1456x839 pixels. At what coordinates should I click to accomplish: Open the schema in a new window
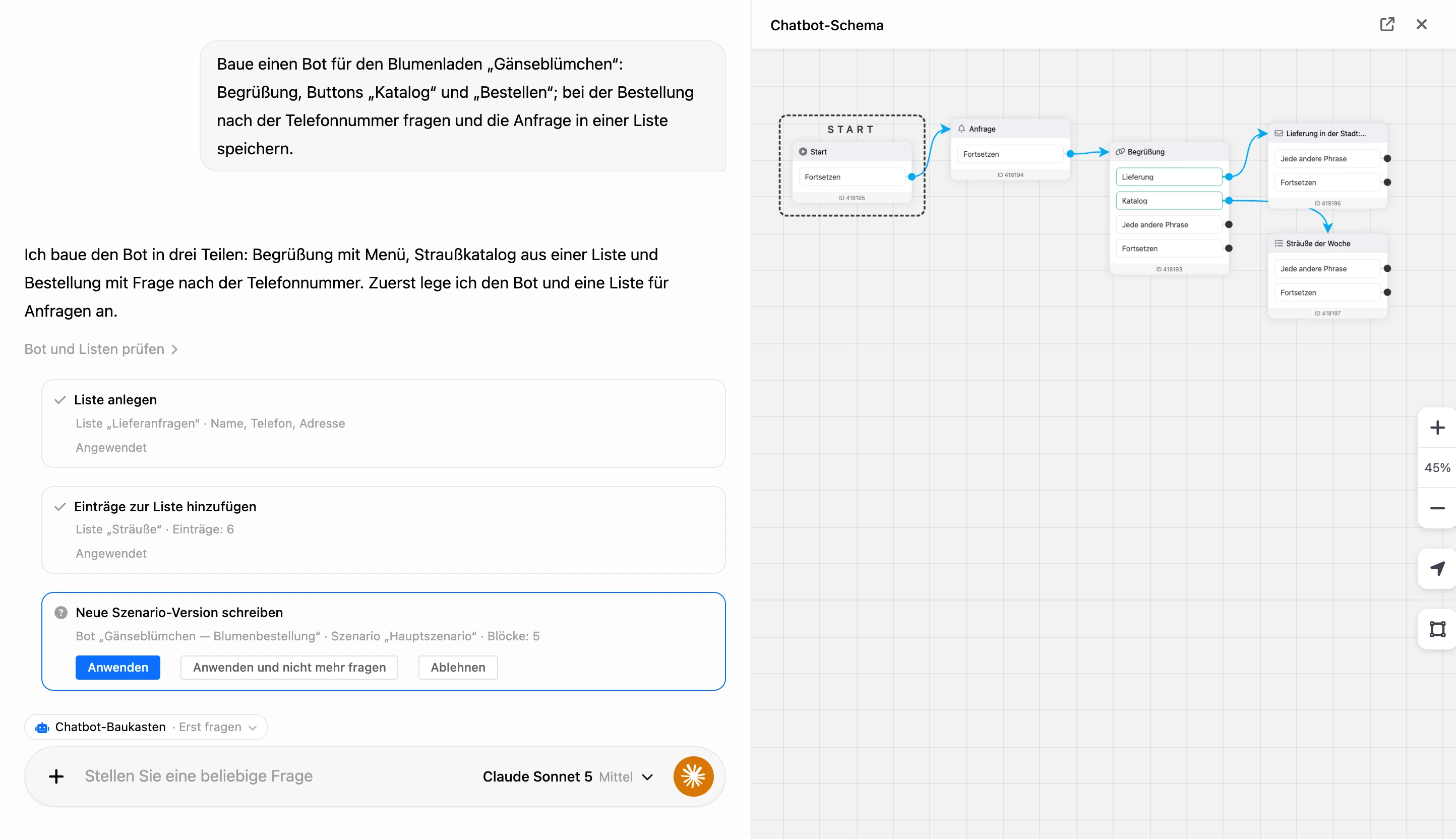click(1387, 24)
